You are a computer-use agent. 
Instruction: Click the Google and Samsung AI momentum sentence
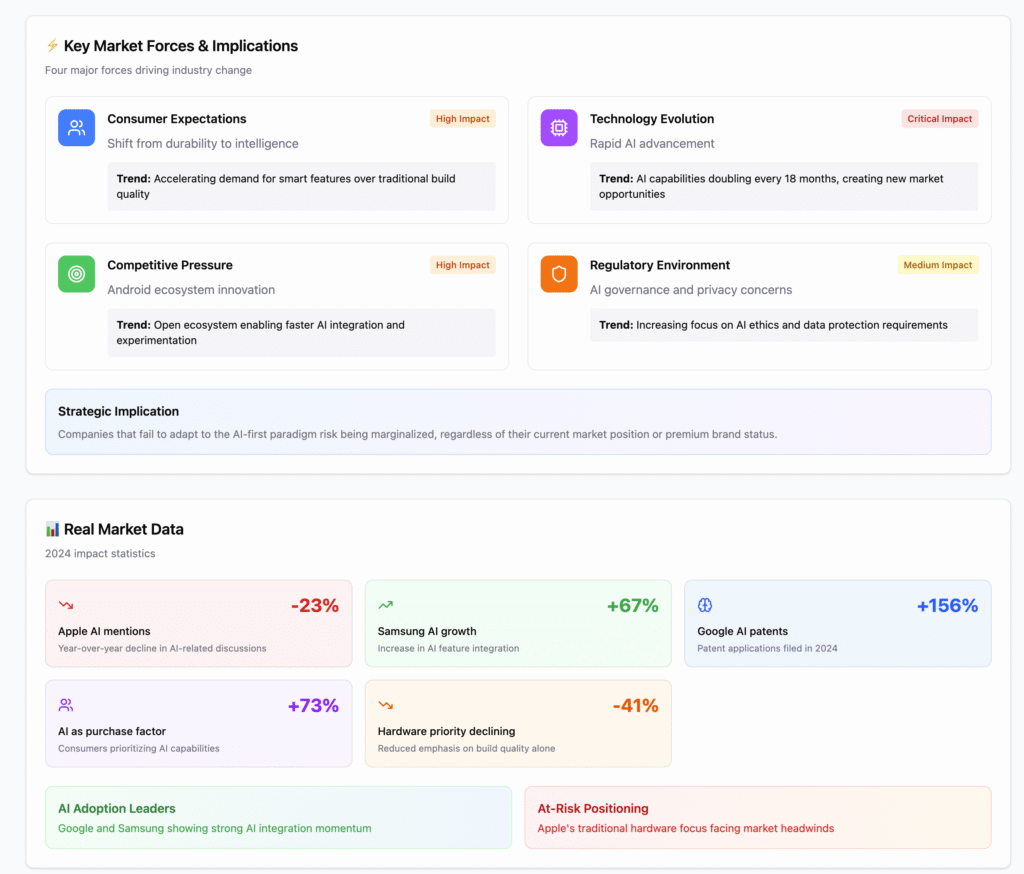tap(215, 828)
